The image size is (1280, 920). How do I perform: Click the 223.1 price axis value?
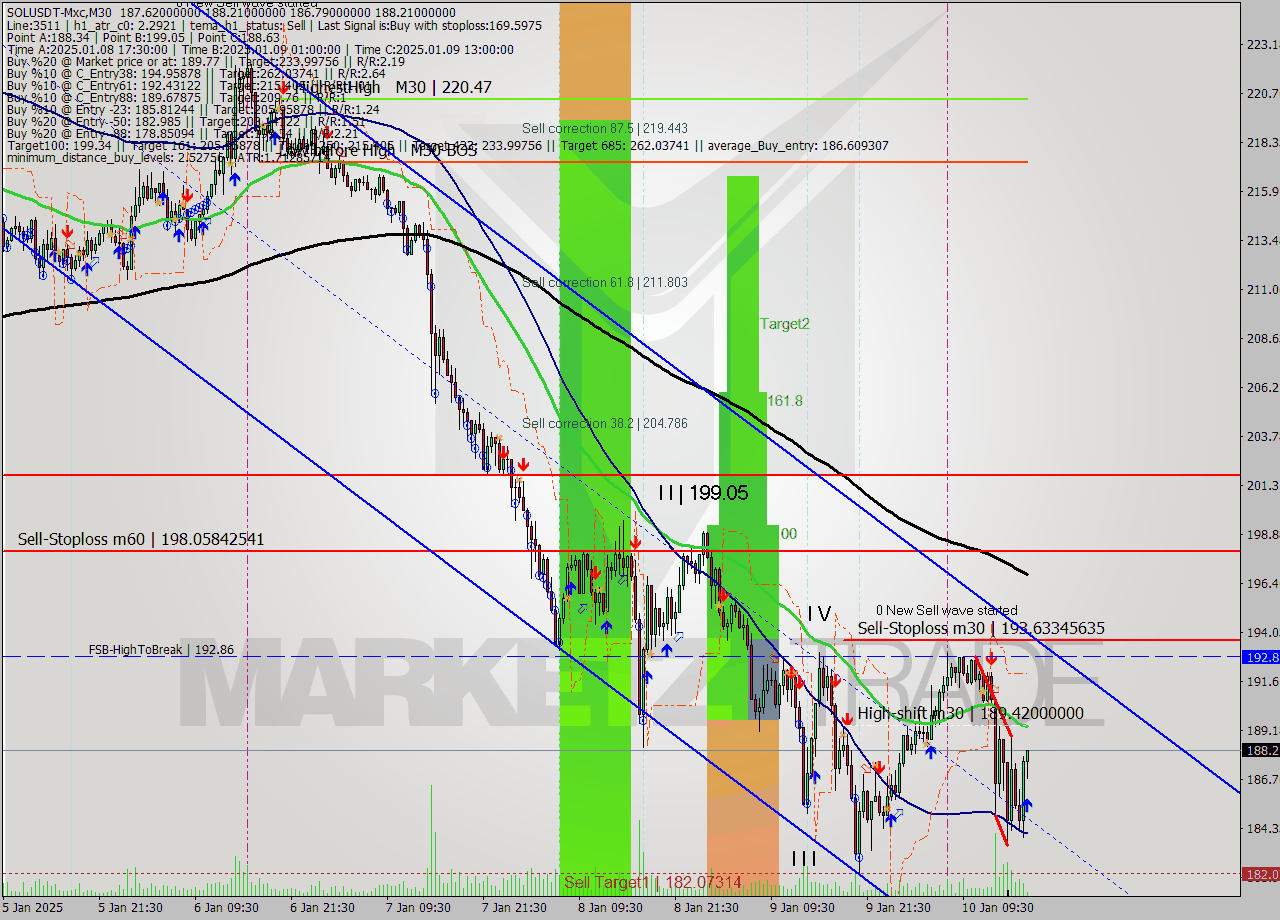coord(1261,44)
